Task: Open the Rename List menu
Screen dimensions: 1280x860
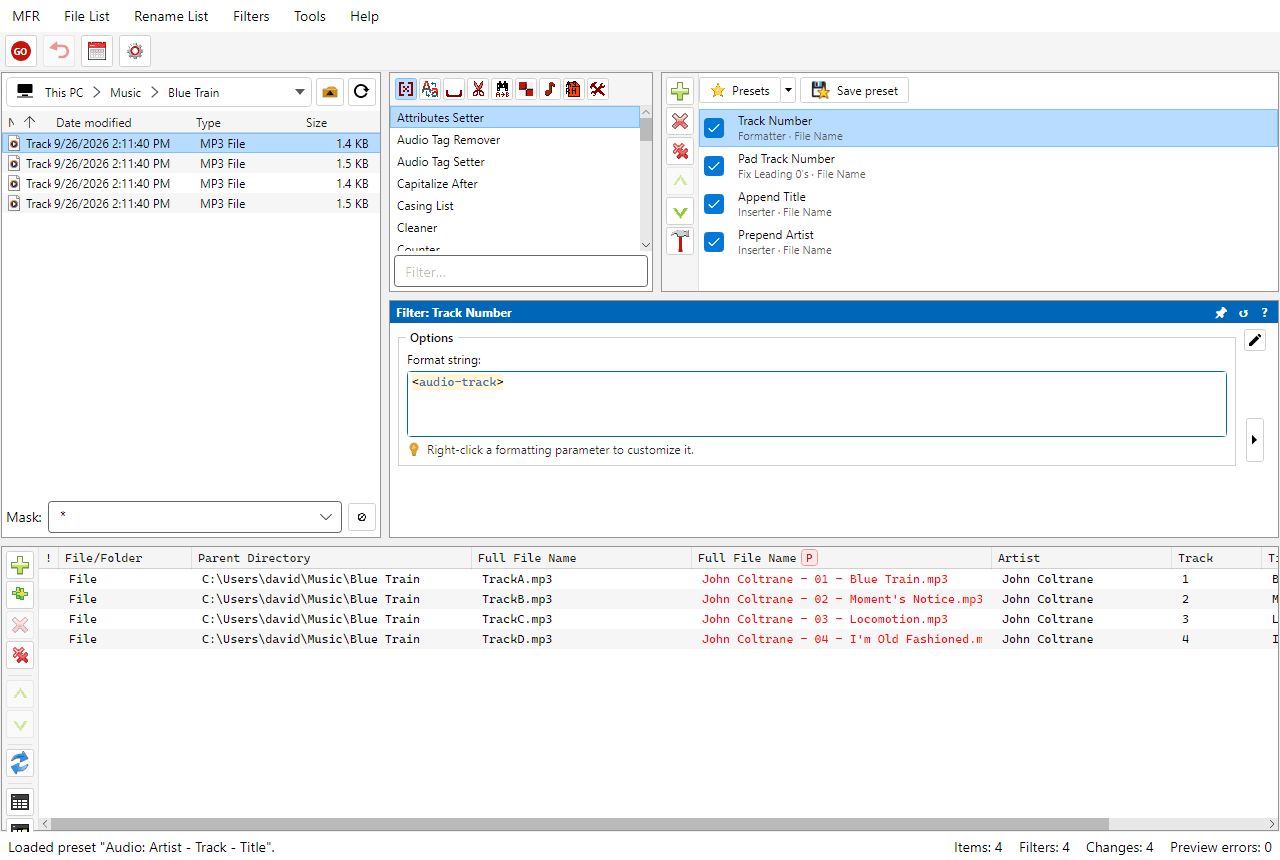Action: click(x=171, y=16)
